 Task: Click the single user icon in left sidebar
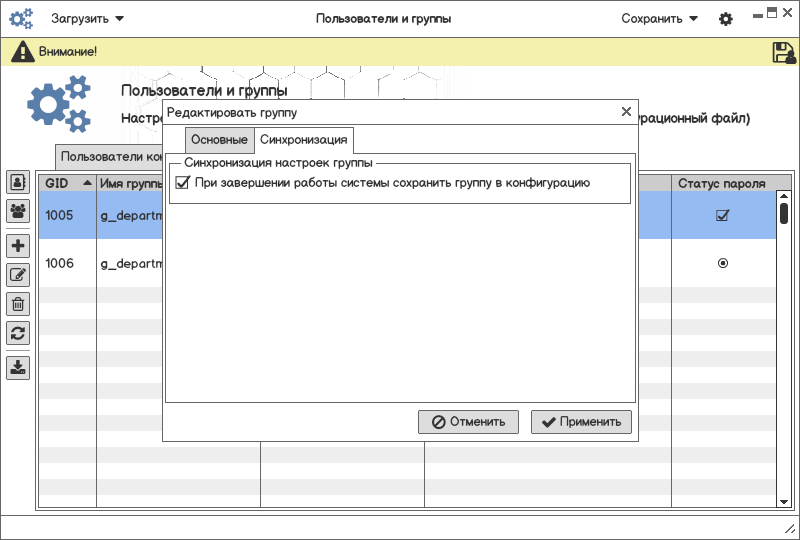pos(18,182)
